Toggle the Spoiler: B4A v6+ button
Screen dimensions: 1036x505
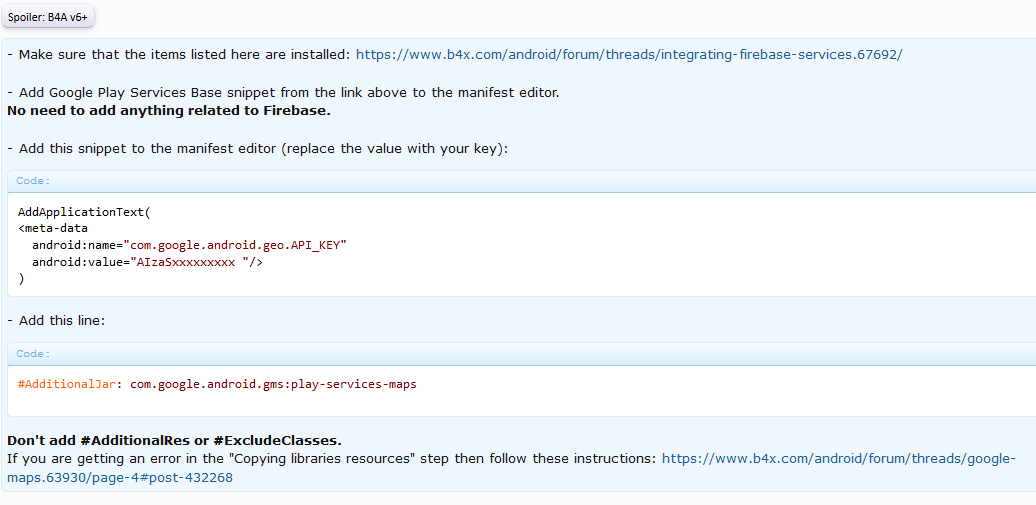[x=50, y=17]
